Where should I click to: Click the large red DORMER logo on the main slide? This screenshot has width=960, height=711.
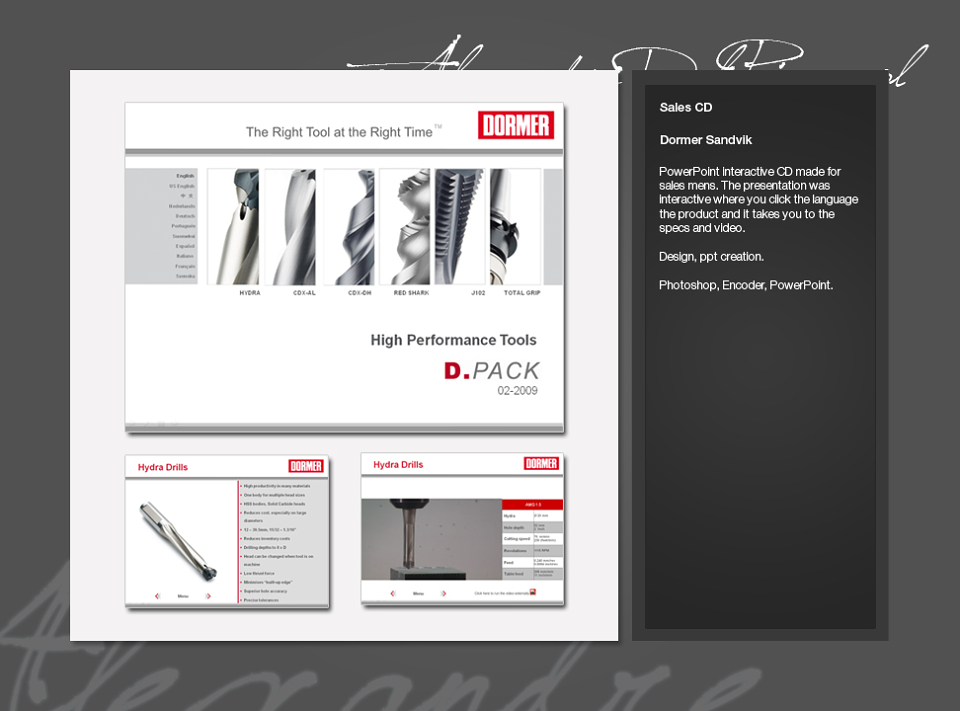pos(516,125)
